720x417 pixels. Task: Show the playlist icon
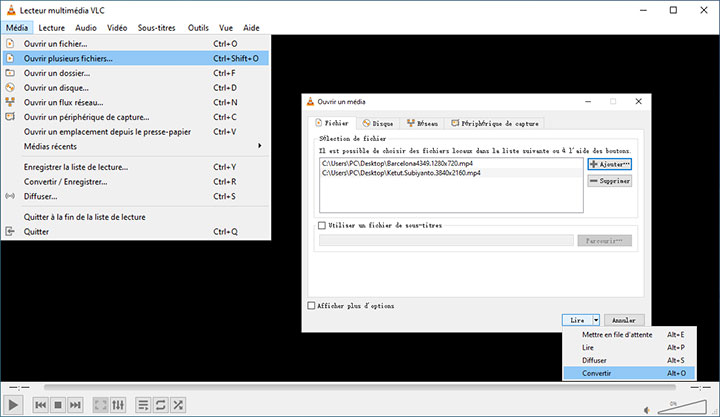pyautogui.click(x=143, y=405)
